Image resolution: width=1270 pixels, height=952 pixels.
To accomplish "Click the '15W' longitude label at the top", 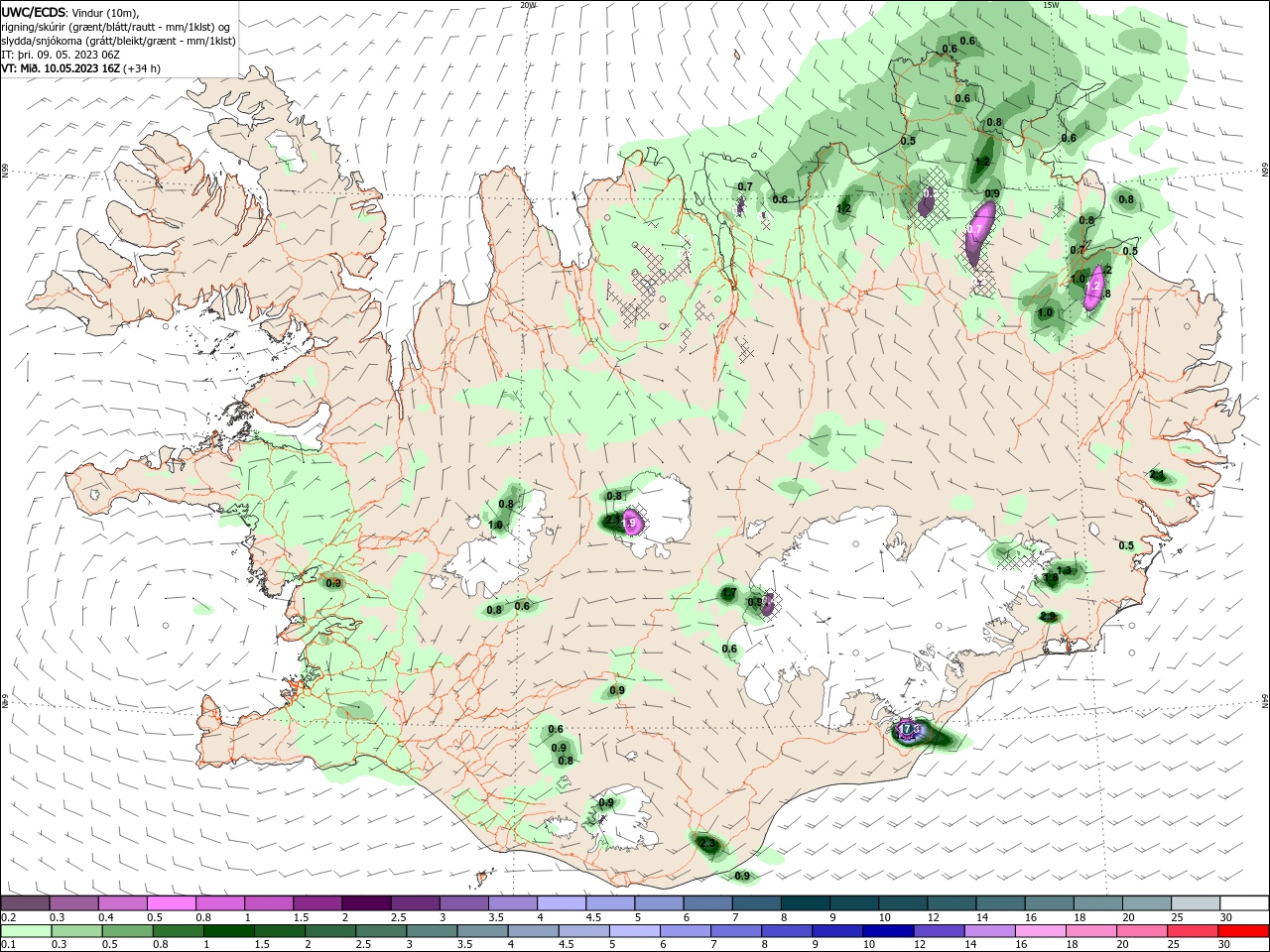I will 1051,5.
